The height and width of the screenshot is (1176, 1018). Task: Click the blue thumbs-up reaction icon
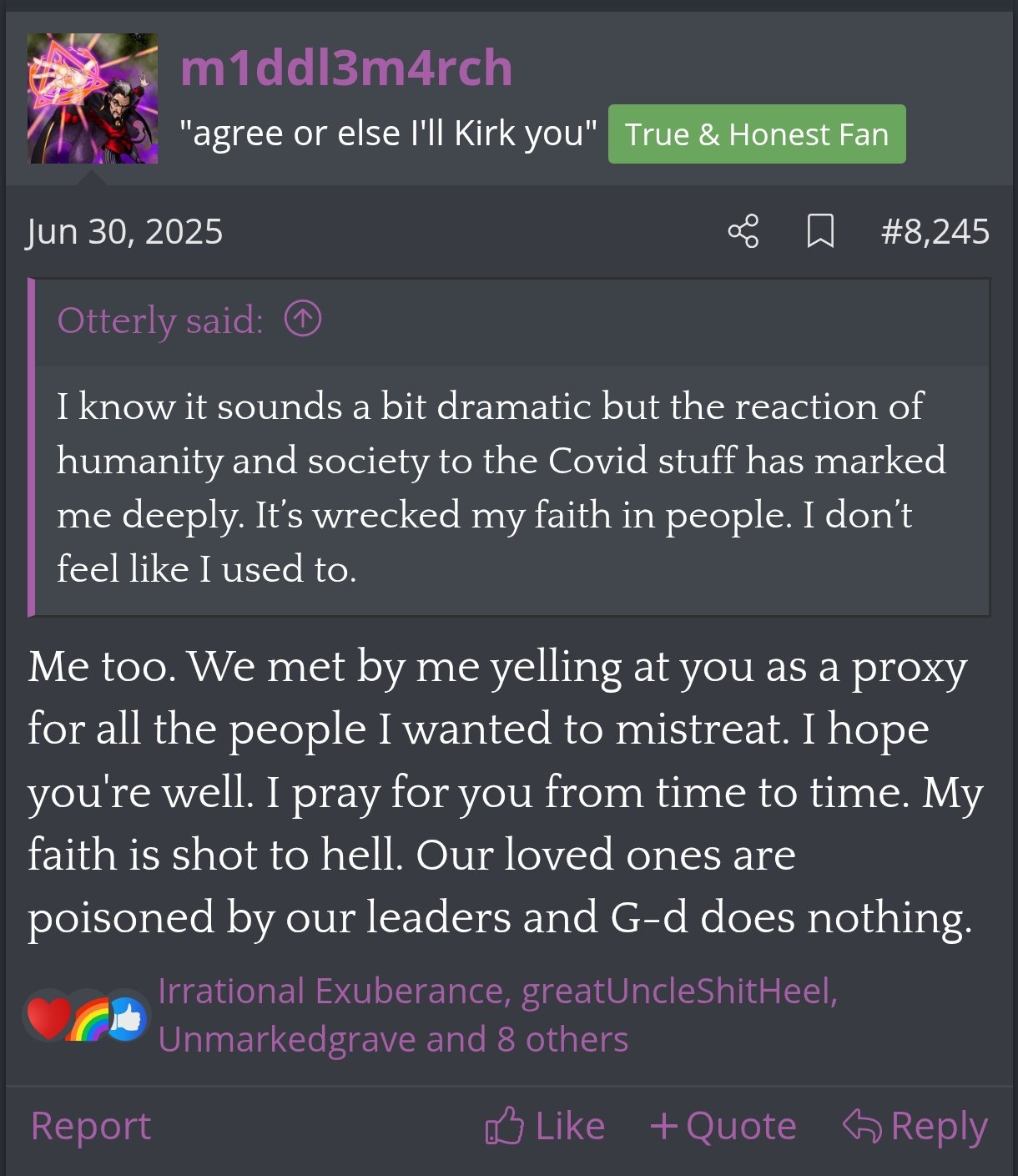coord(127,1018)
